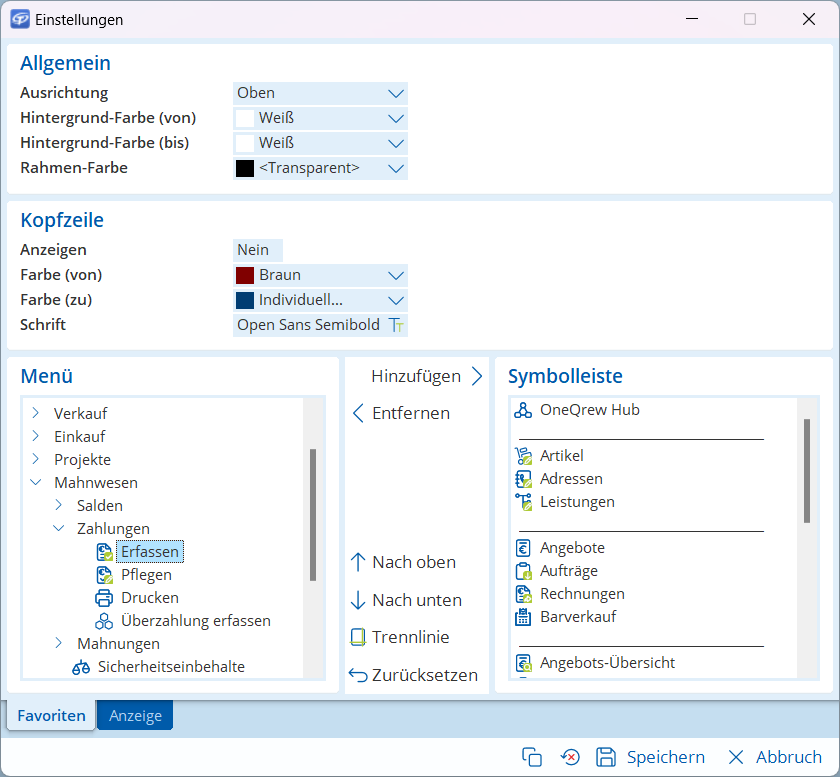The width and height of the screenshot is (840, 777).
Task: Select the Drucken printer icon in menu tree
Action: [104, 598]
